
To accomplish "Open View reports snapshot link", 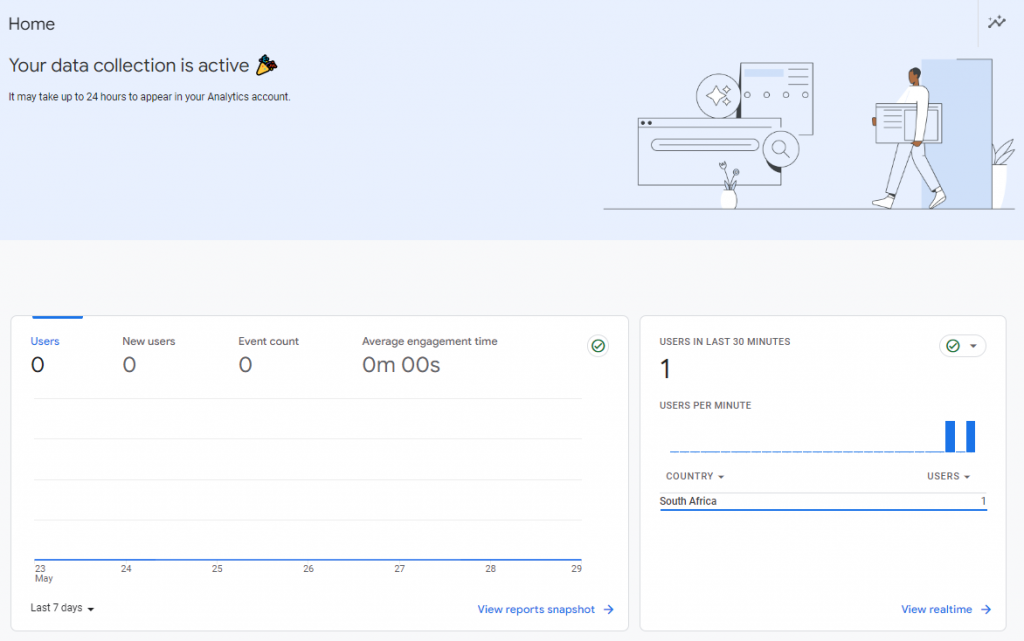I will [536, 610].
